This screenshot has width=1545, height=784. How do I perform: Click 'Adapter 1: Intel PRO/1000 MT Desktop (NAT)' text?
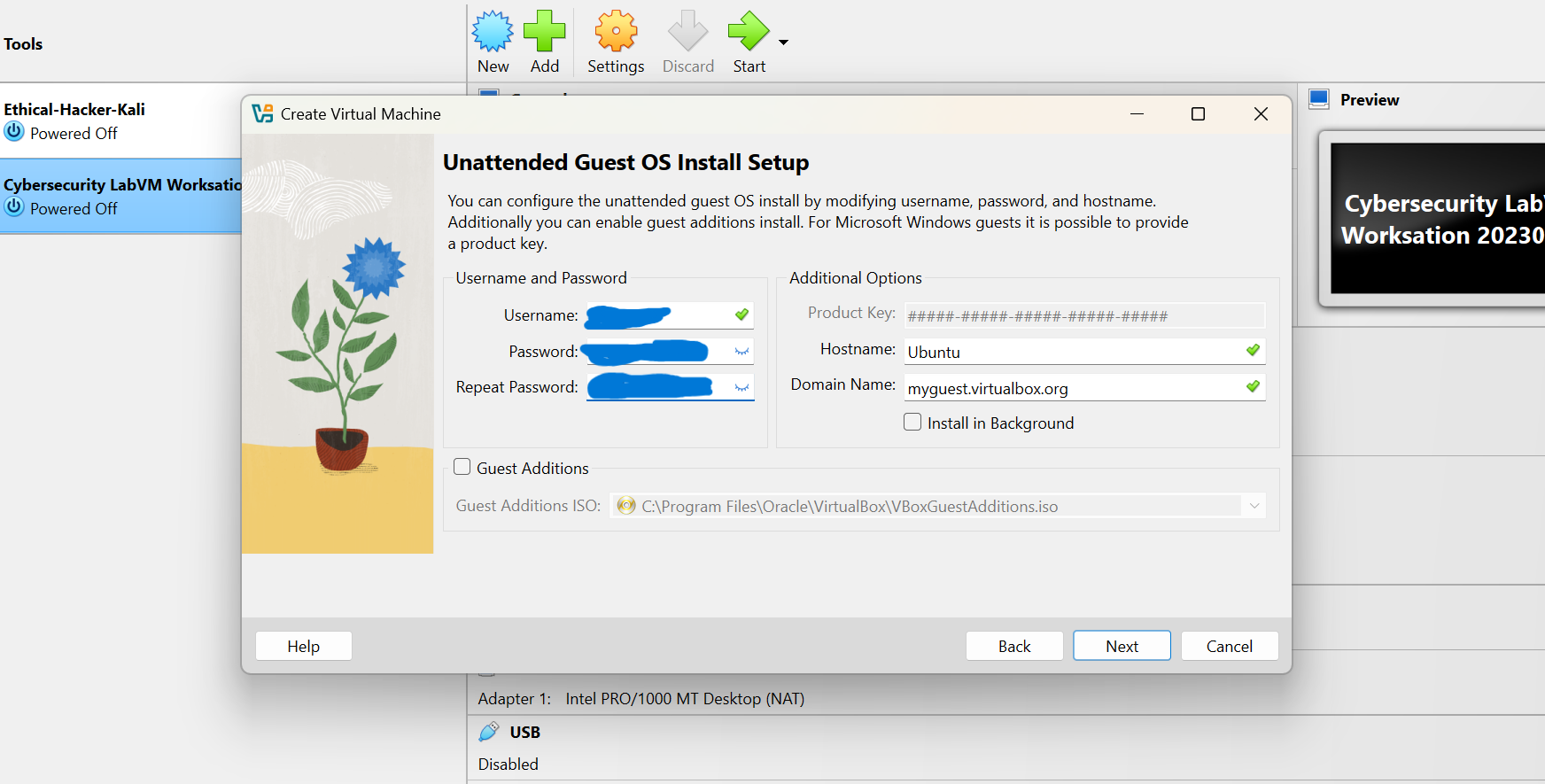(x=641, y=698)
